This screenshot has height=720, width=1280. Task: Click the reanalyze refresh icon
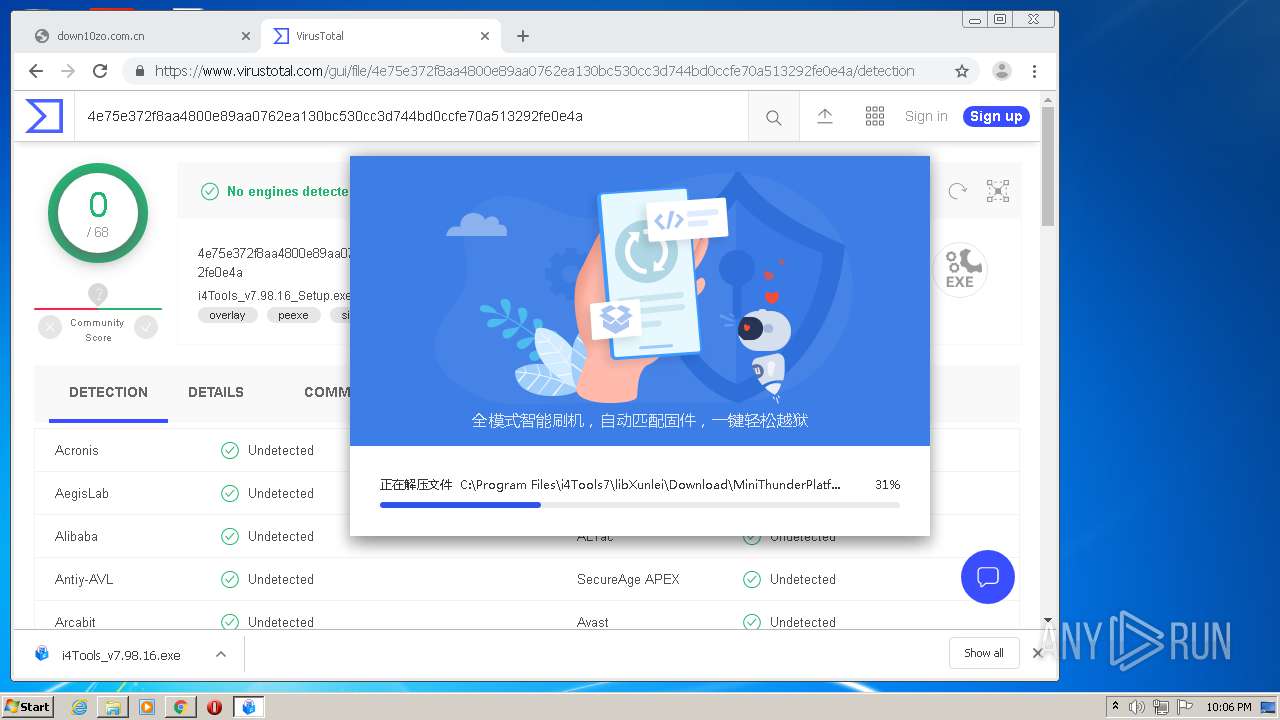pyautogui.click(x=957, y=191)
